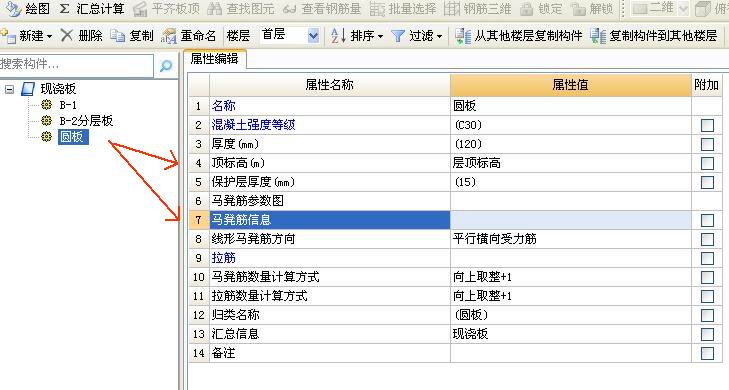Toggle 附加 checkbox for 归类名称 row

pos(707,315)
